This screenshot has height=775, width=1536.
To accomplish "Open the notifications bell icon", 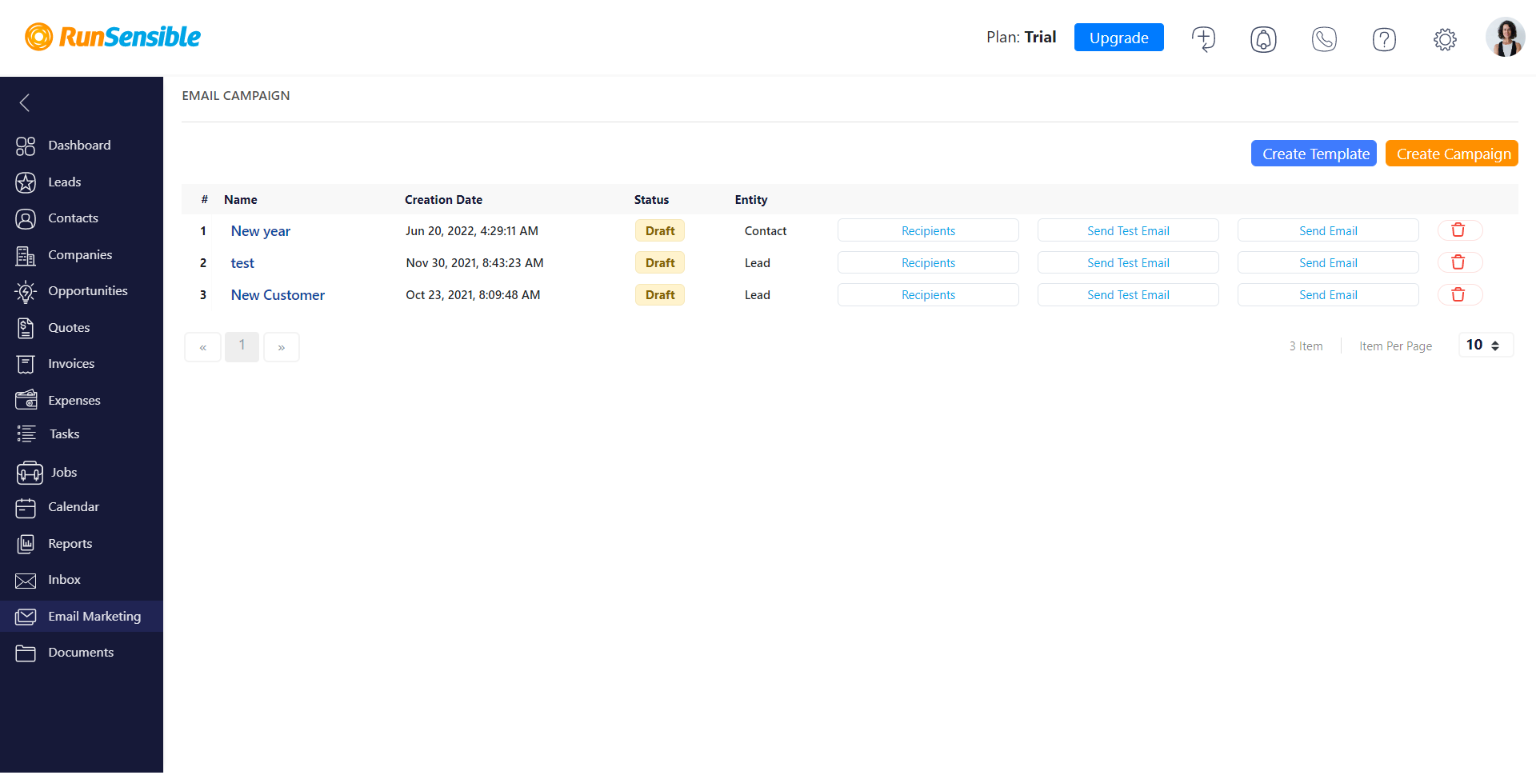I will click(1263, 39).
